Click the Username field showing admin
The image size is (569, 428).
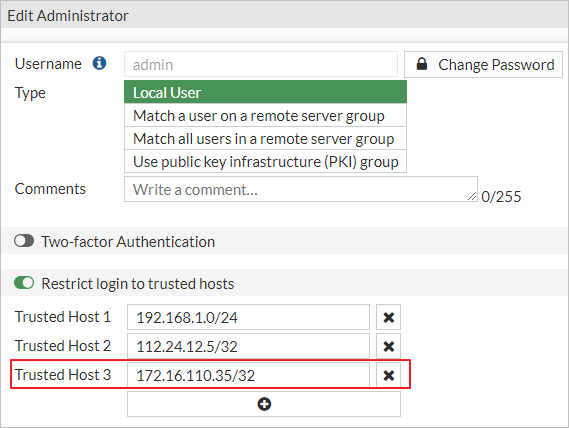tap(261, 65)
